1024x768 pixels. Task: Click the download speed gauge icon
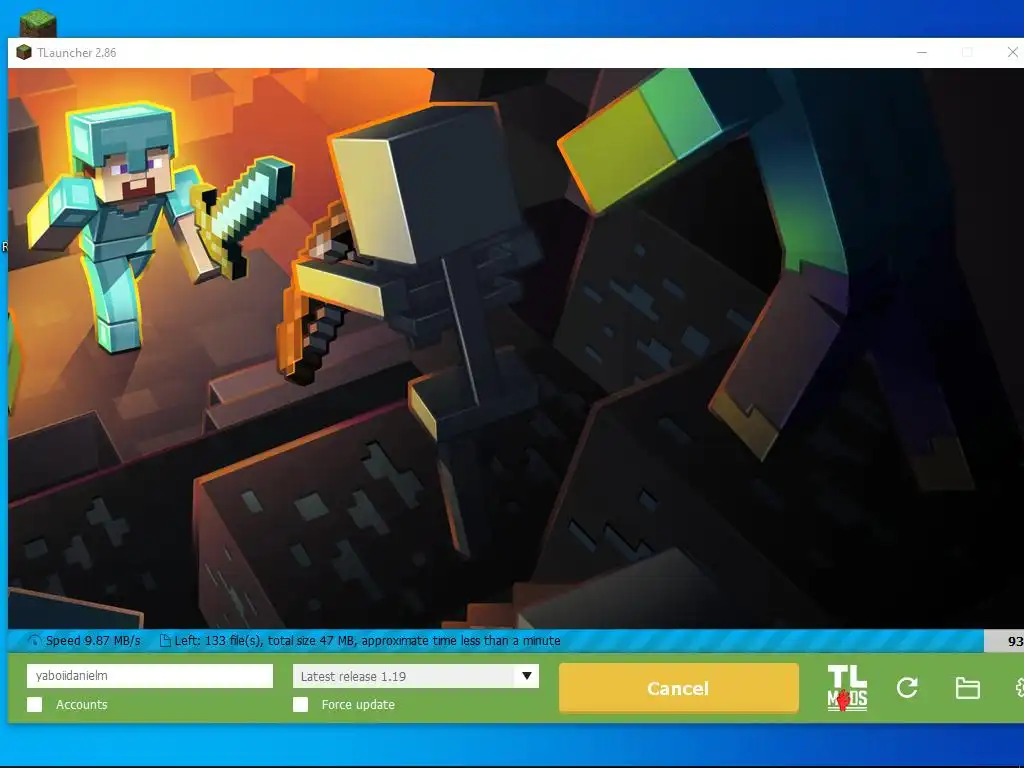click(34, 641)
